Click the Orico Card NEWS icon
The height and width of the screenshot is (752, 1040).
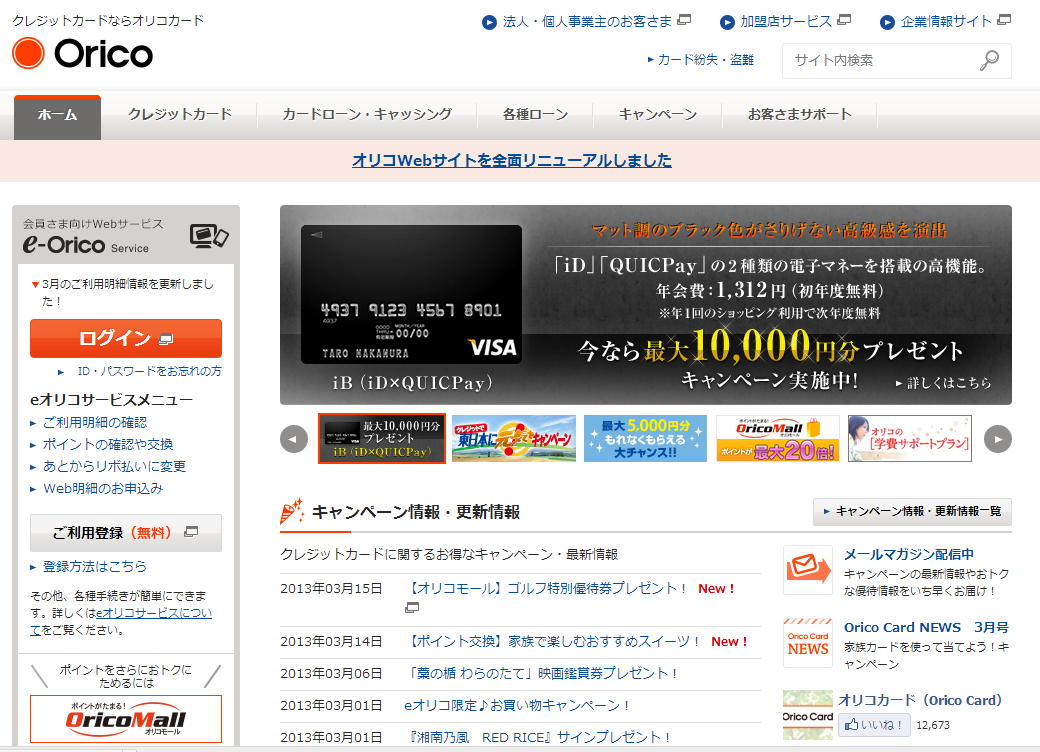[x=808, y=643]
